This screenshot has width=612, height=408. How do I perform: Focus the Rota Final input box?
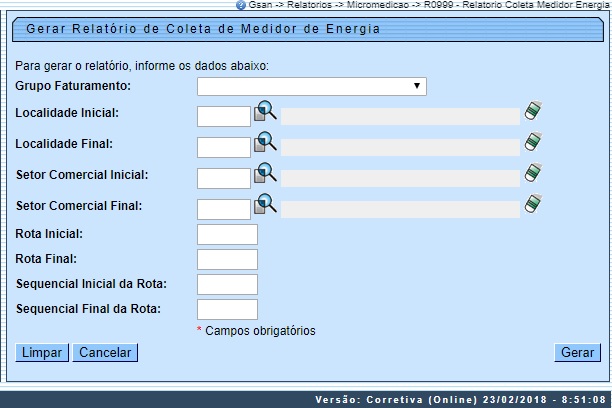pos(228,259)
